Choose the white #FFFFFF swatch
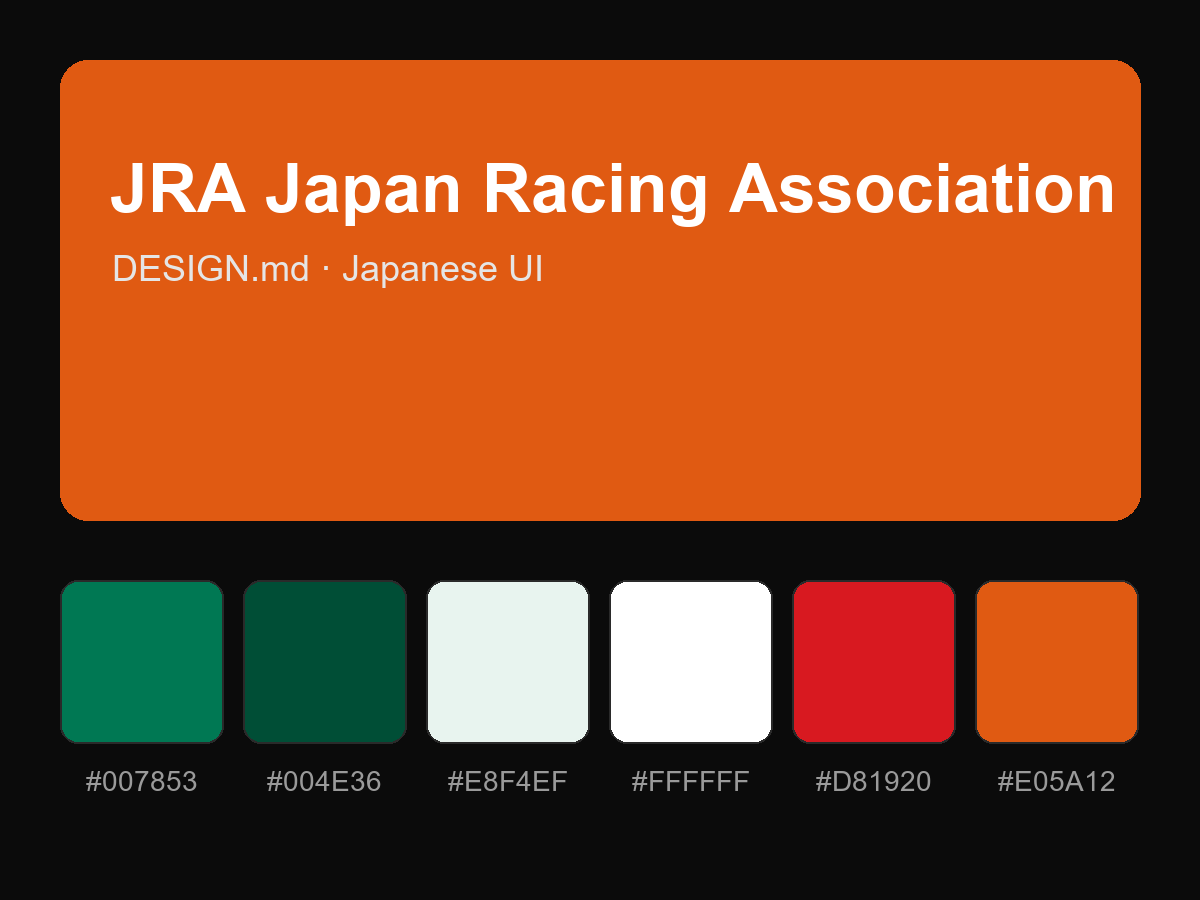This screenshot has width=1200, height=900. pyautogui.click(x=691, y=662)
